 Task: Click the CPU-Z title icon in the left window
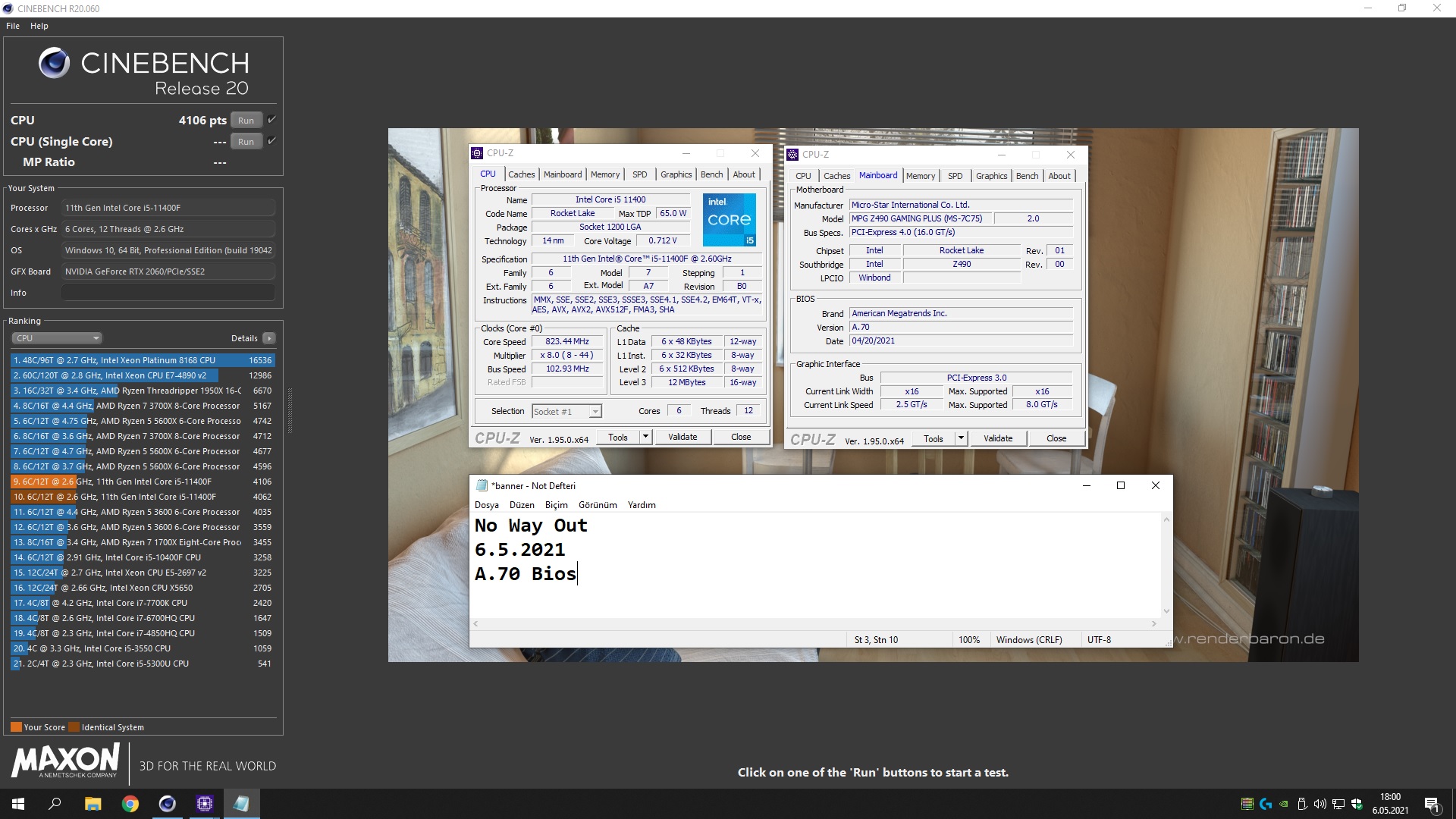(477, 153)
